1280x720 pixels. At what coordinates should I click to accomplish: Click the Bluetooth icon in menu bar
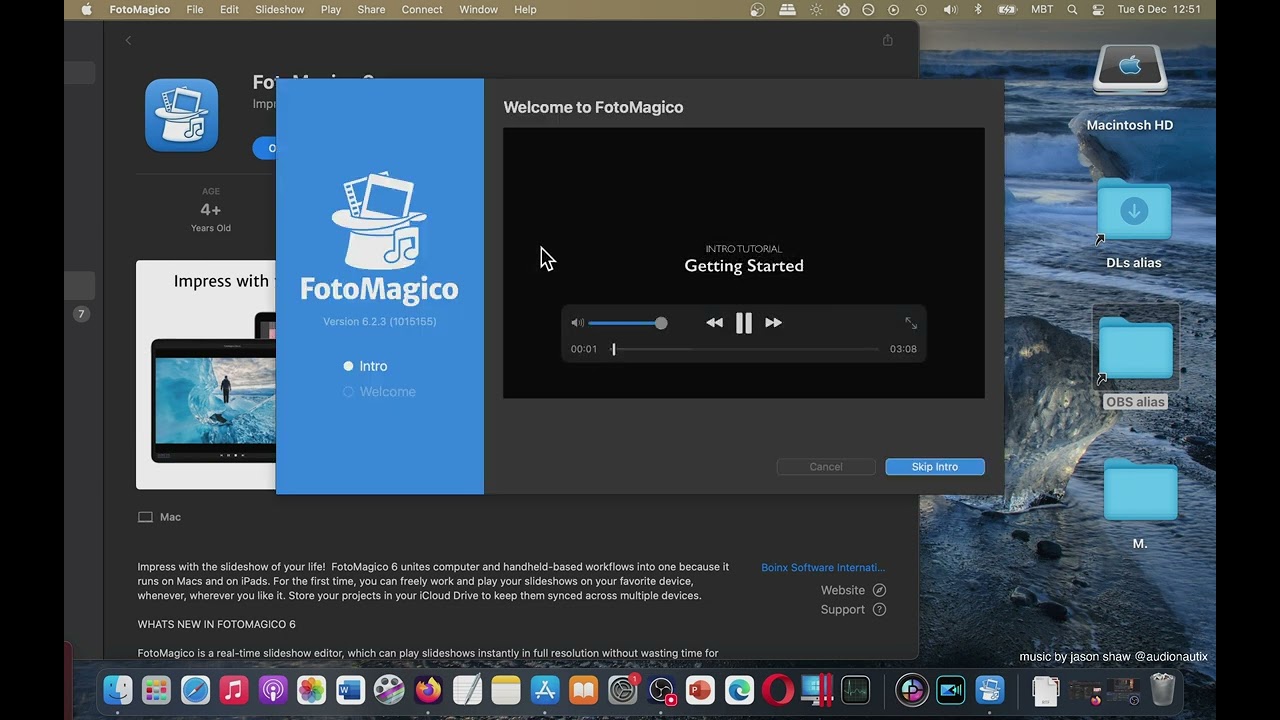(978, 9)
